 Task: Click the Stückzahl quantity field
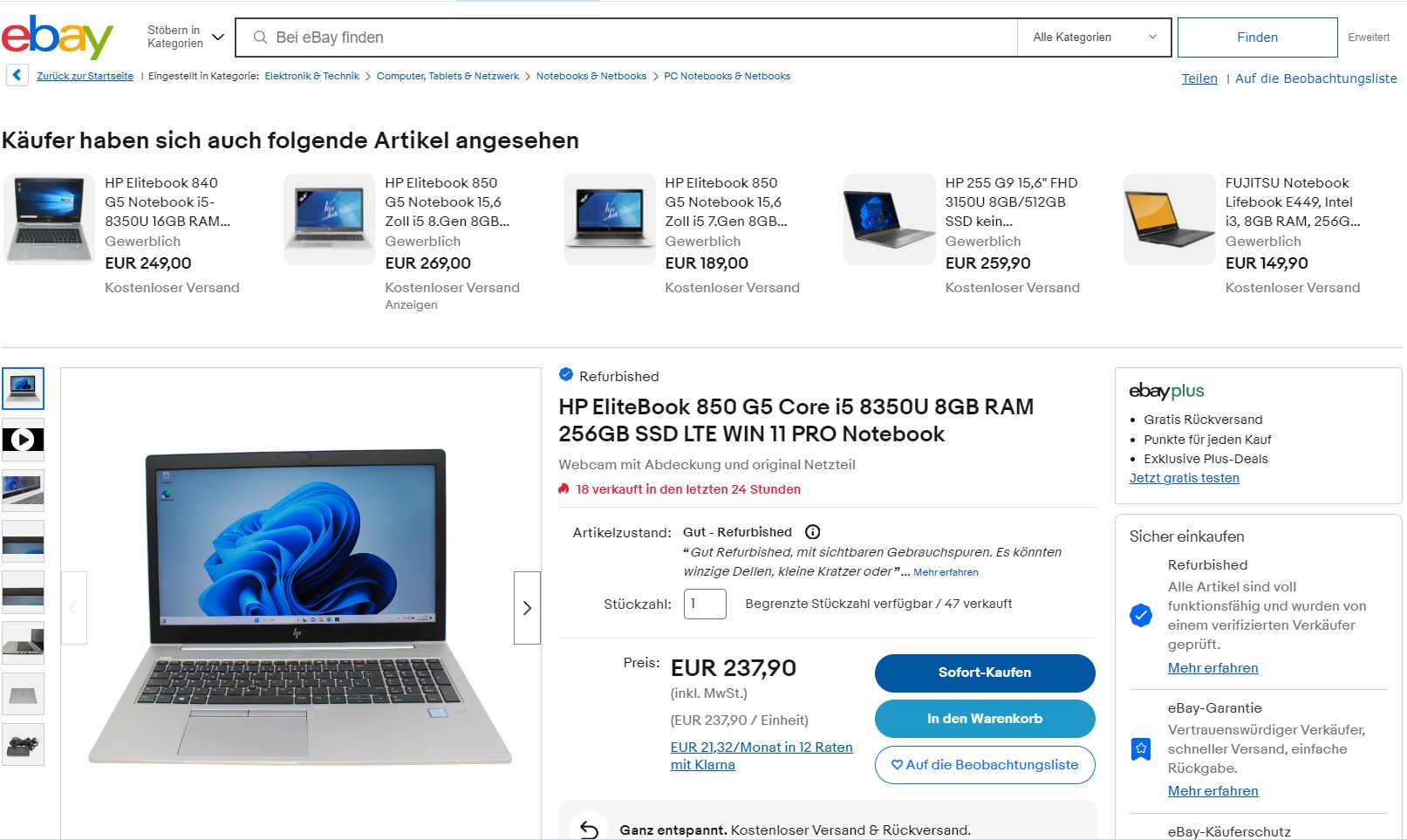pos(705,604)
